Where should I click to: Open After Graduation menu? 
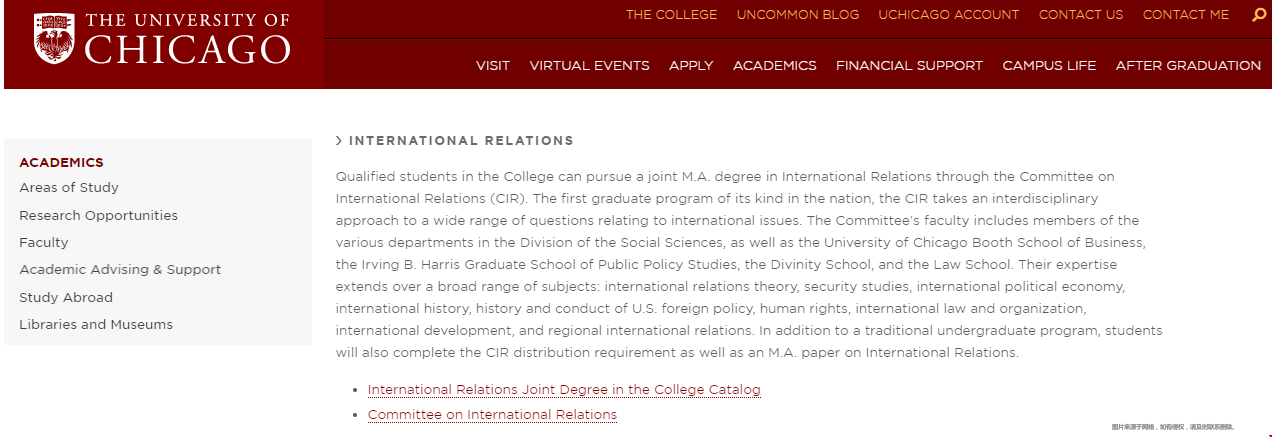coord(1188,66)
